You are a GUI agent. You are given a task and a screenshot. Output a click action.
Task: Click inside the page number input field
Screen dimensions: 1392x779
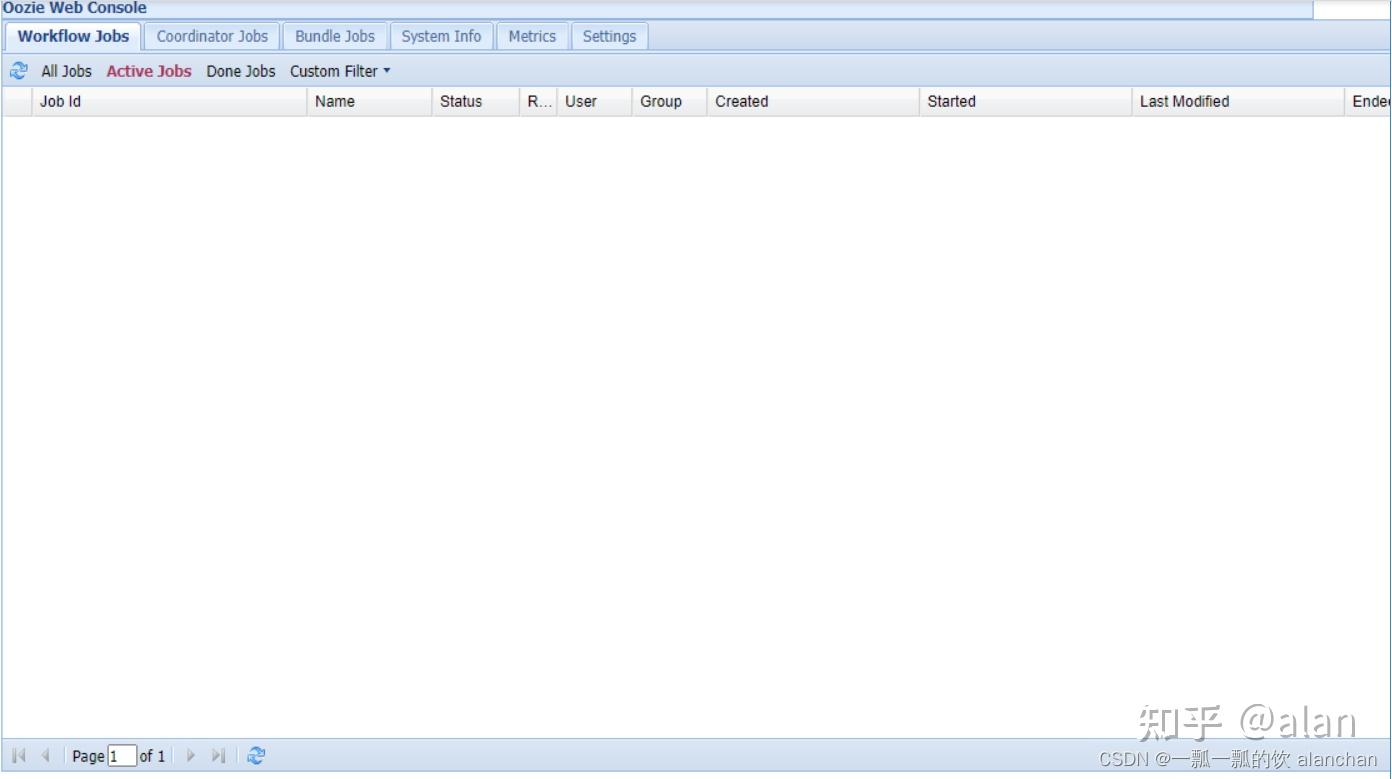point(120,755)
